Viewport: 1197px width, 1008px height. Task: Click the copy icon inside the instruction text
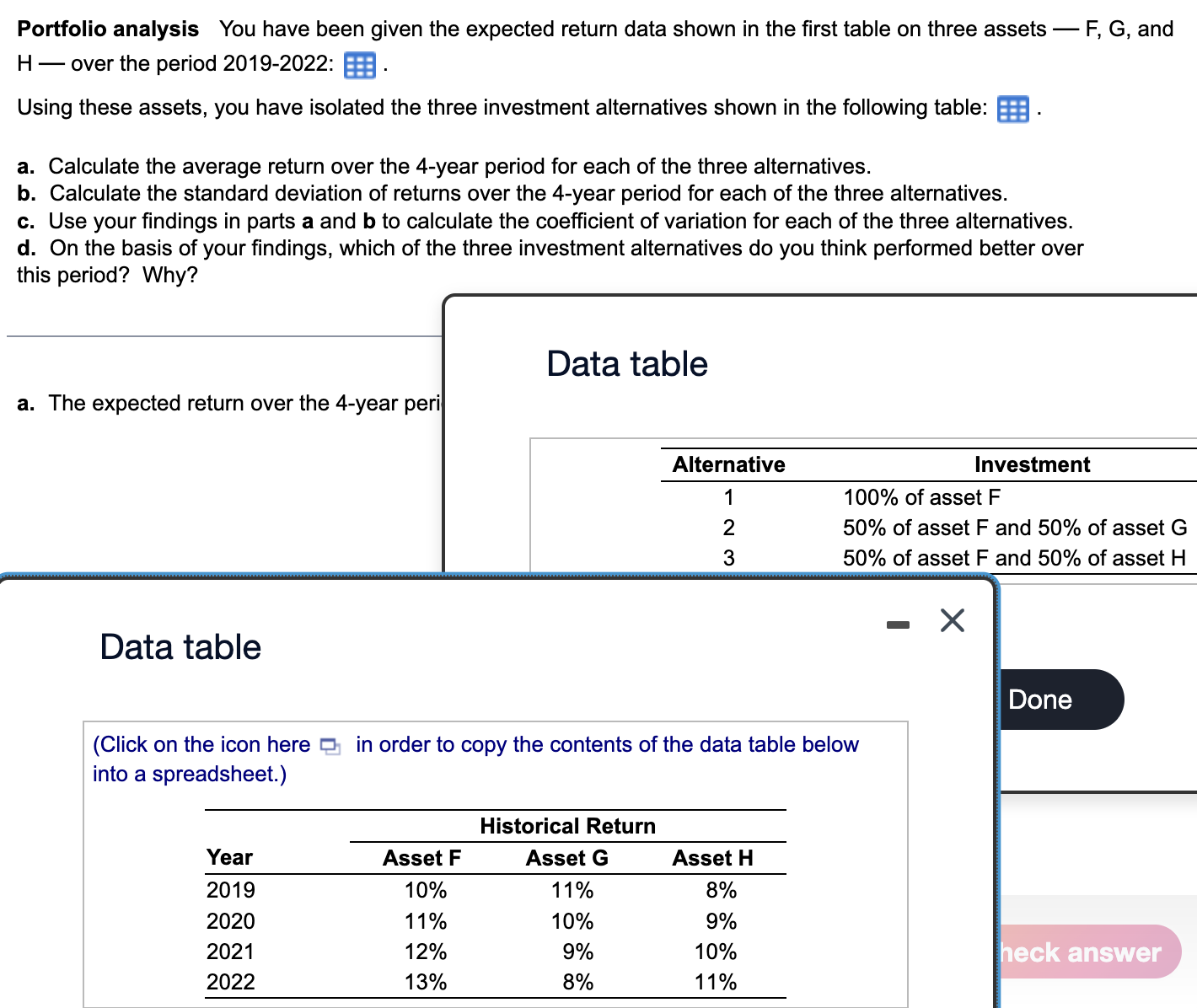(330, 746)
